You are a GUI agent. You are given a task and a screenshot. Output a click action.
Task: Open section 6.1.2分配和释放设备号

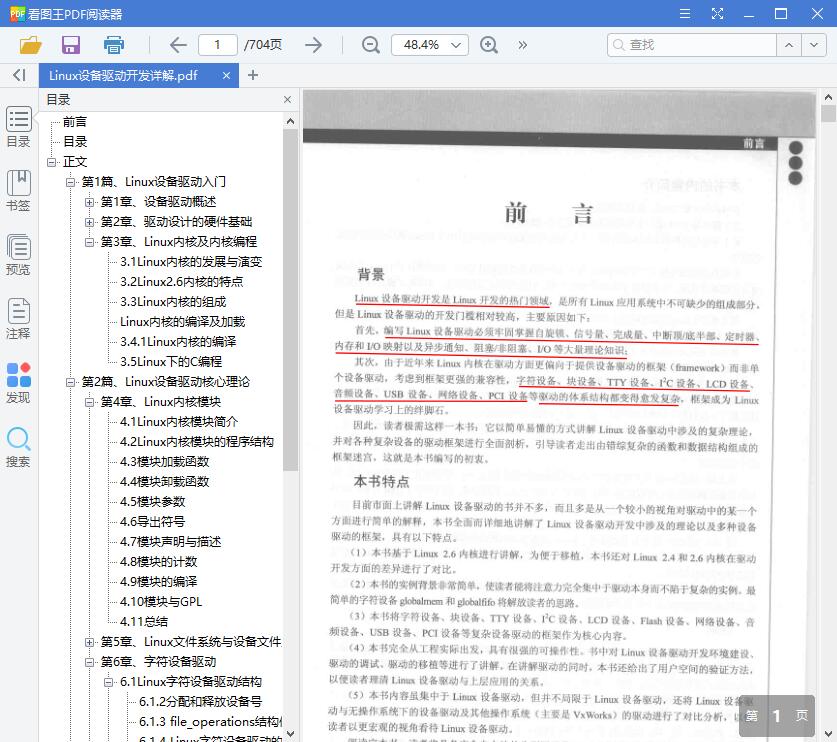[200, 701]
